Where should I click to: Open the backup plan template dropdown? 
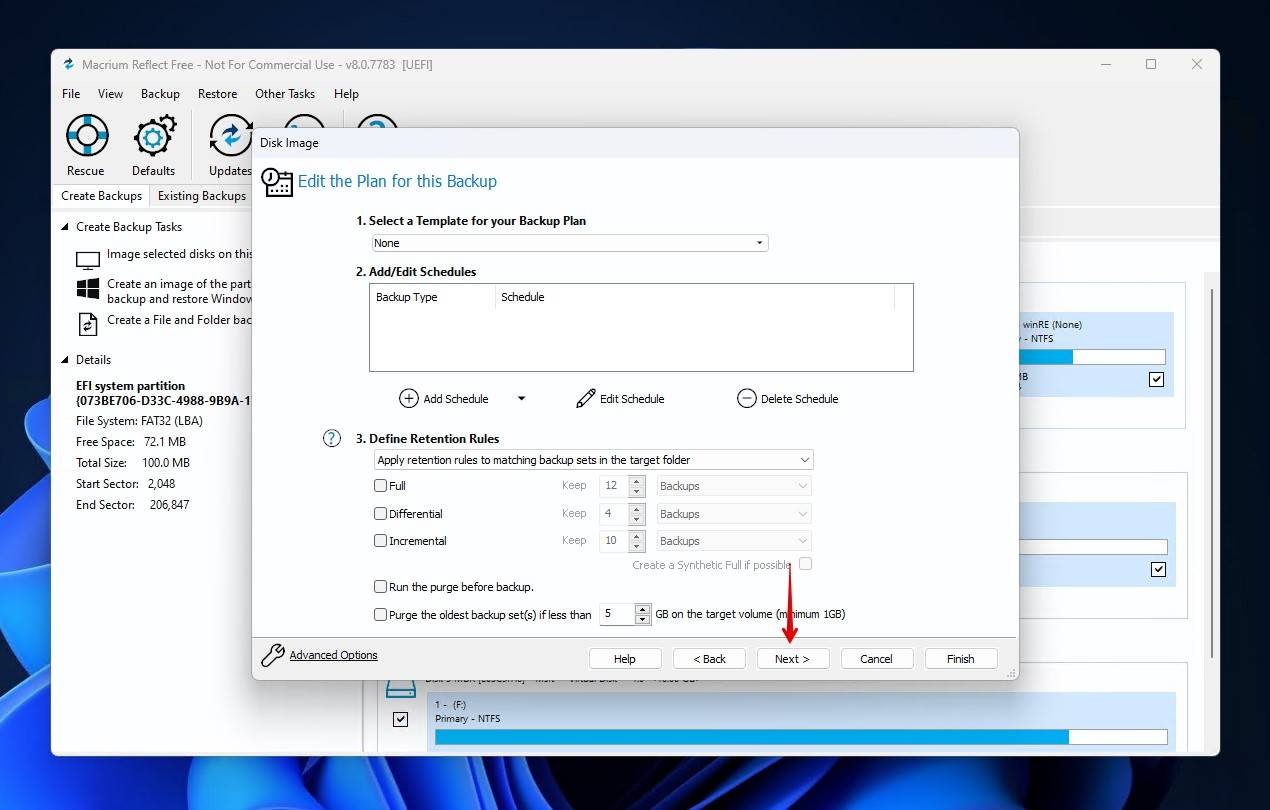tap(569, 243)
